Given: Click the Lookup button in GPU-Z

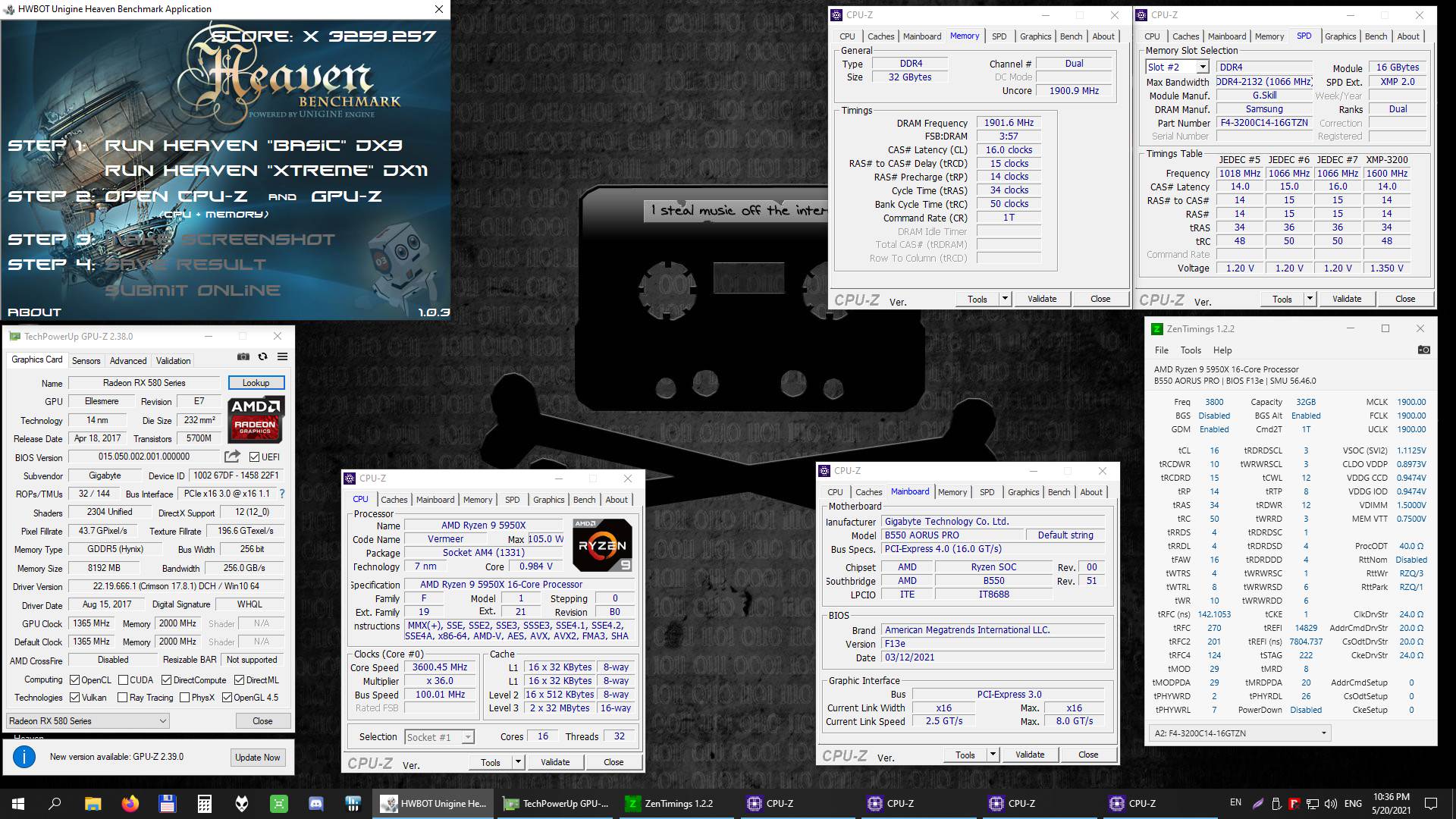Looking at the screenshot, I should 256,383.
